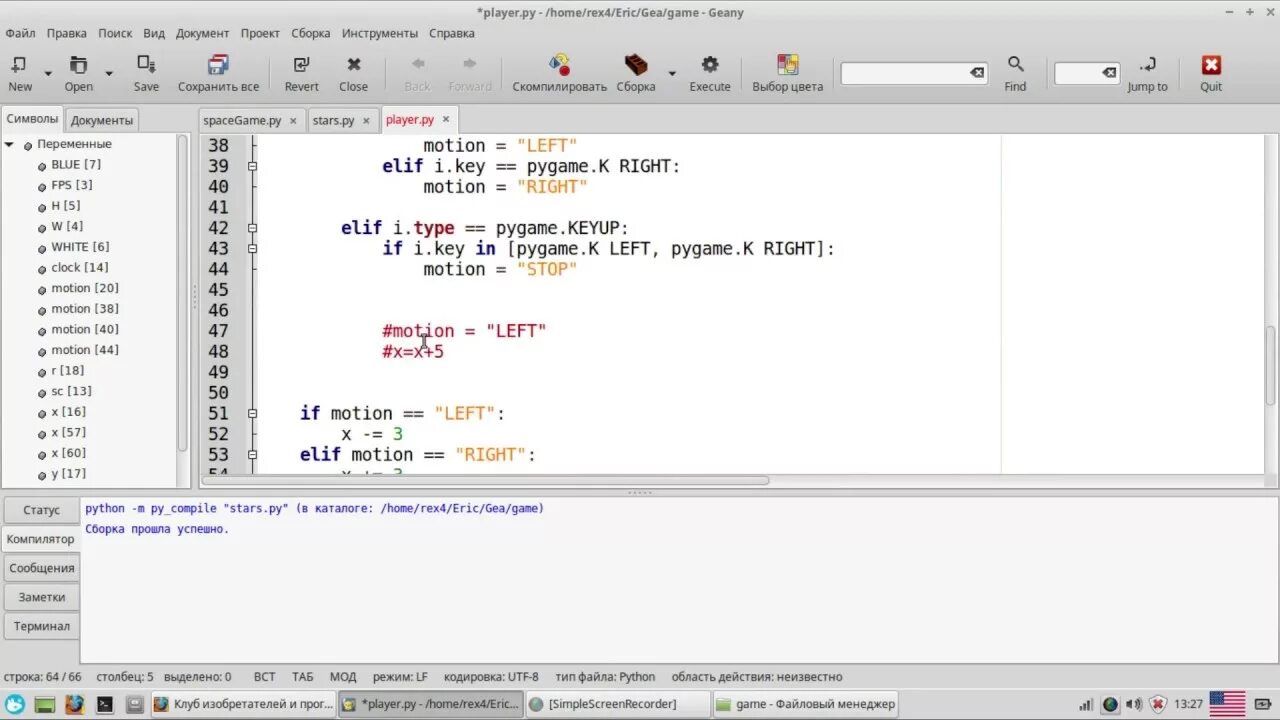Viewport: 1280px width, 720px height.
Task: Show the Терминал message tab
Action: (41, 626)
